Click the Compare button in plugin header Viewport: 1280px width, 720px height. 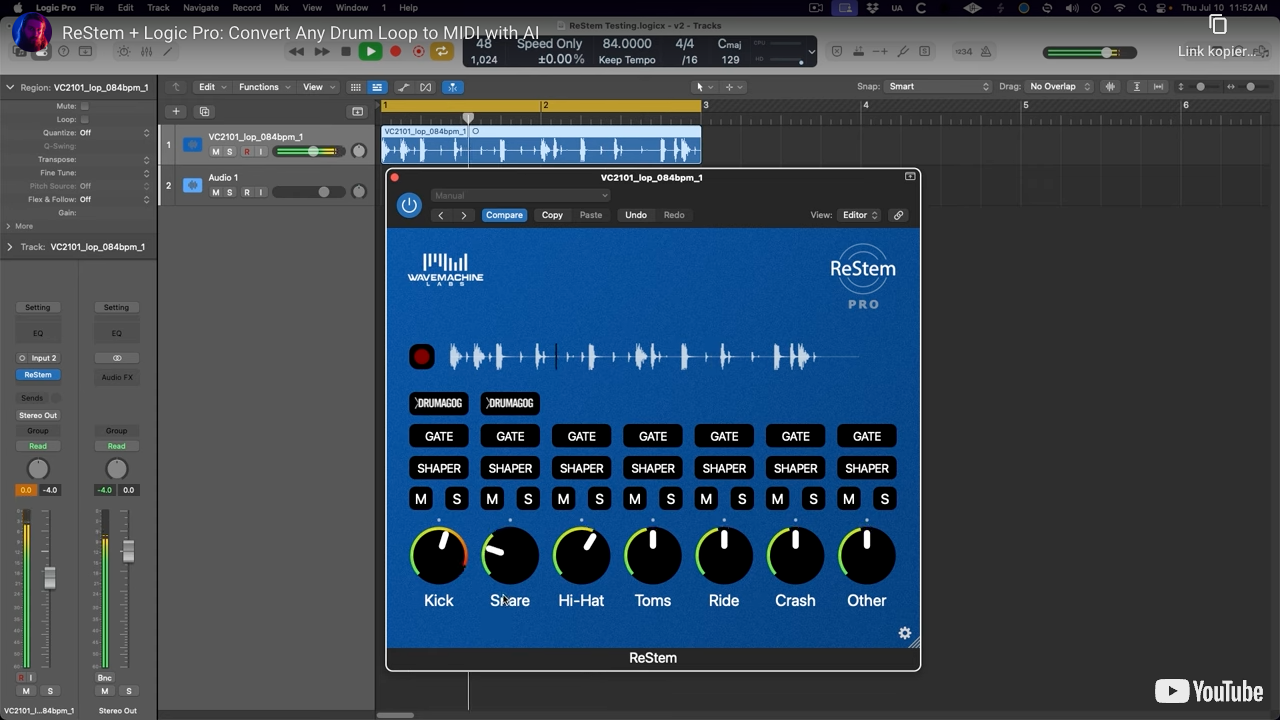[x=504, y=215]
